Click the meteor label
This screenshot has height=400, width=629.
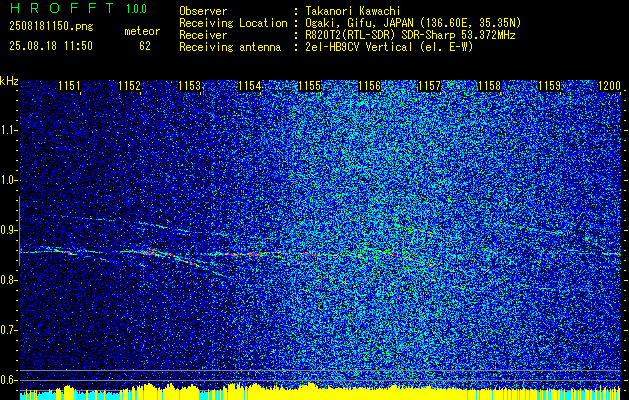[142, 31]
